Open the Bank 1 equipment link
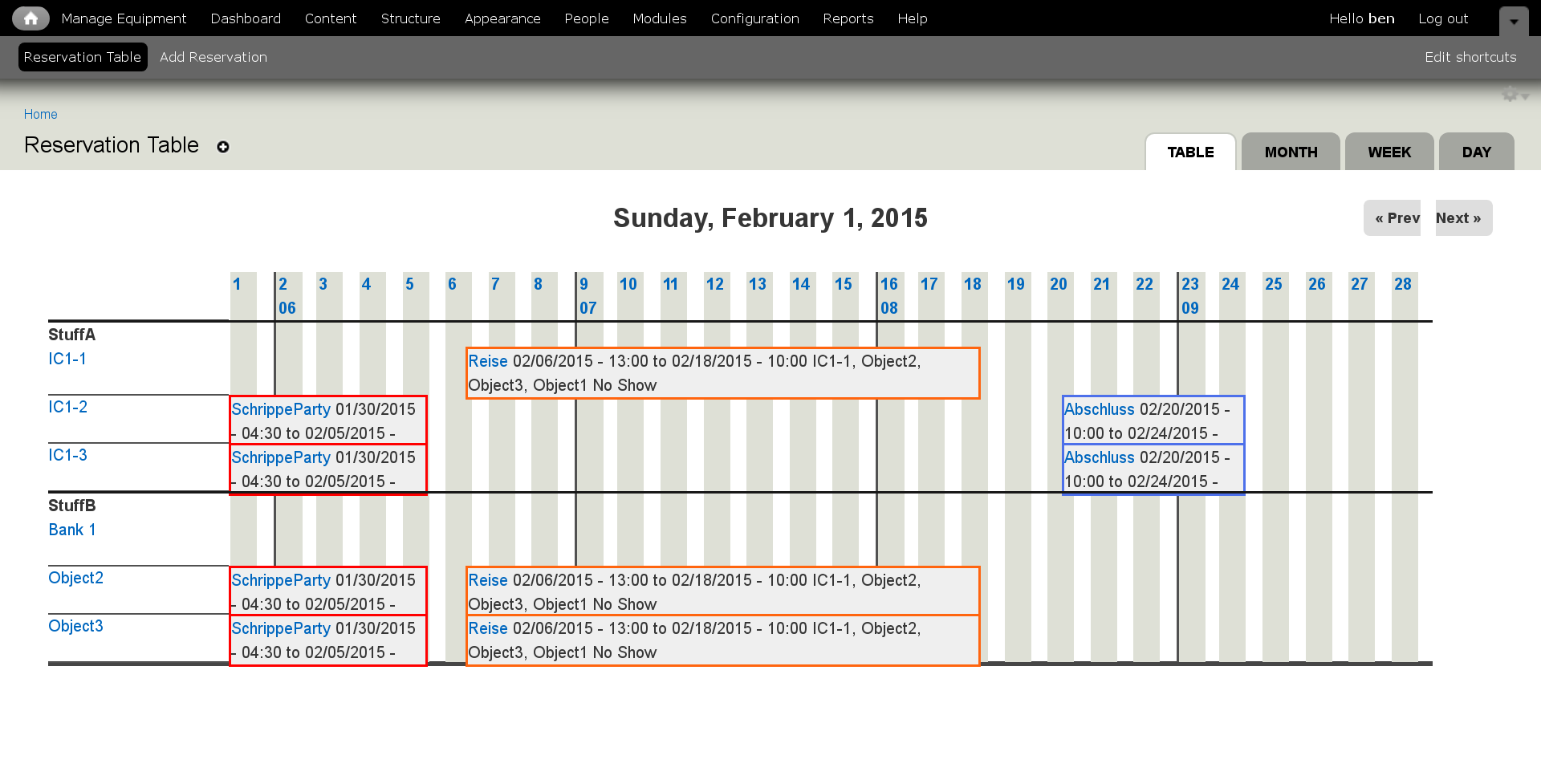Screen dimensions: 1541x784 71,530
